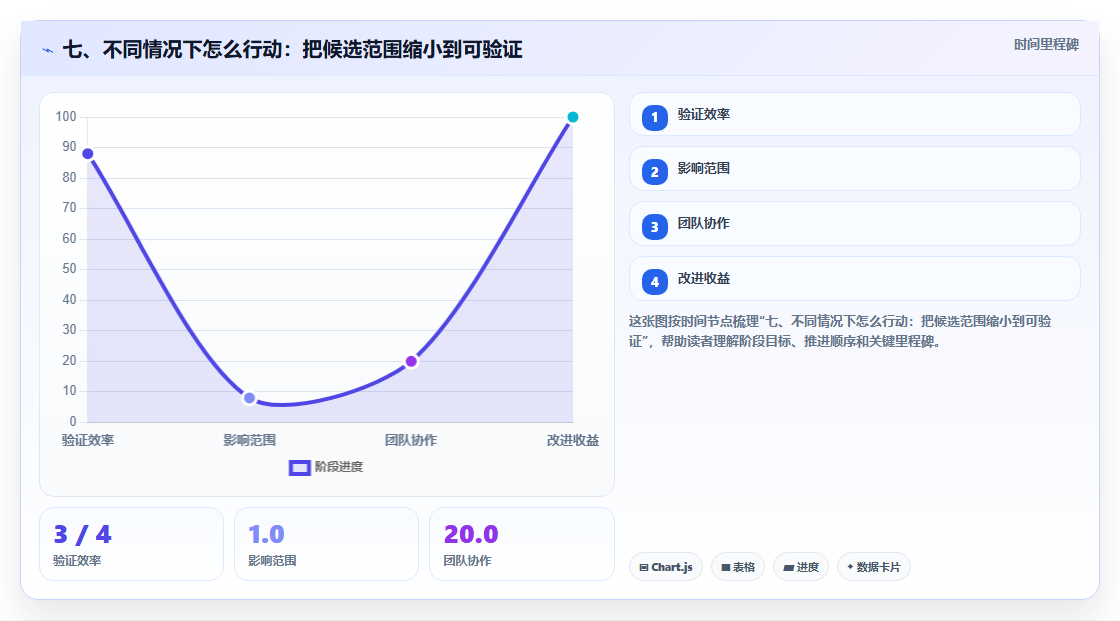Click the x-axis label 验证效率
Image resolution: width=1120 pixels, height=621 pixels.
click(x=88, y=440)
